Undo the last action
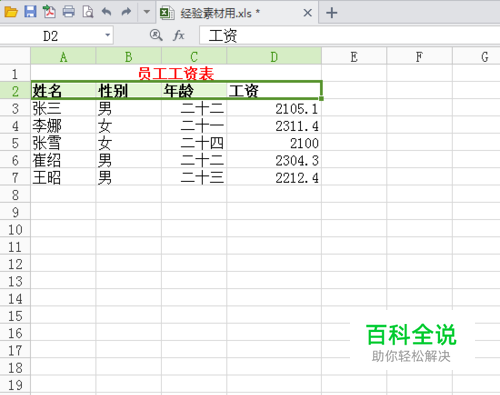This screenshot has height=395, width=500. coord(107,12)
